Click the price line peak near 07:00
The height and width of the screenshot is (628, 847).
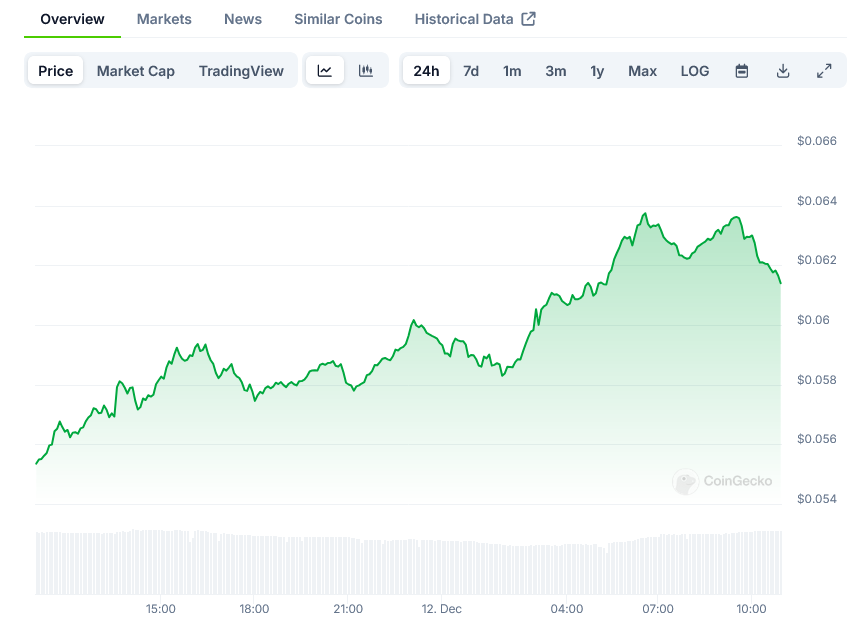tap(645, 214)
